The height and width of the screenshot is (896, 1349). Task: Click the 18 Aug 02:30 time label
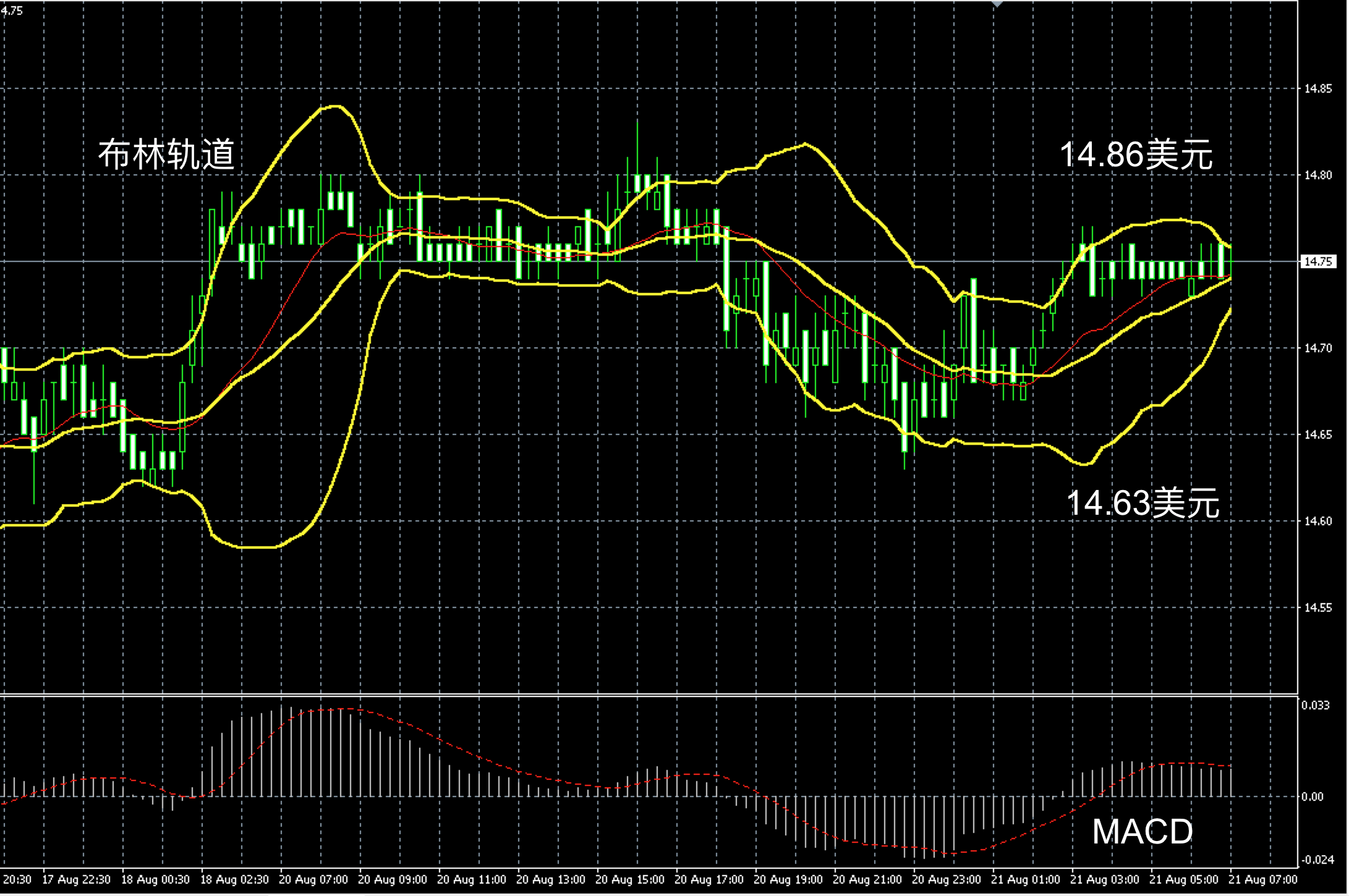(234, 880)
